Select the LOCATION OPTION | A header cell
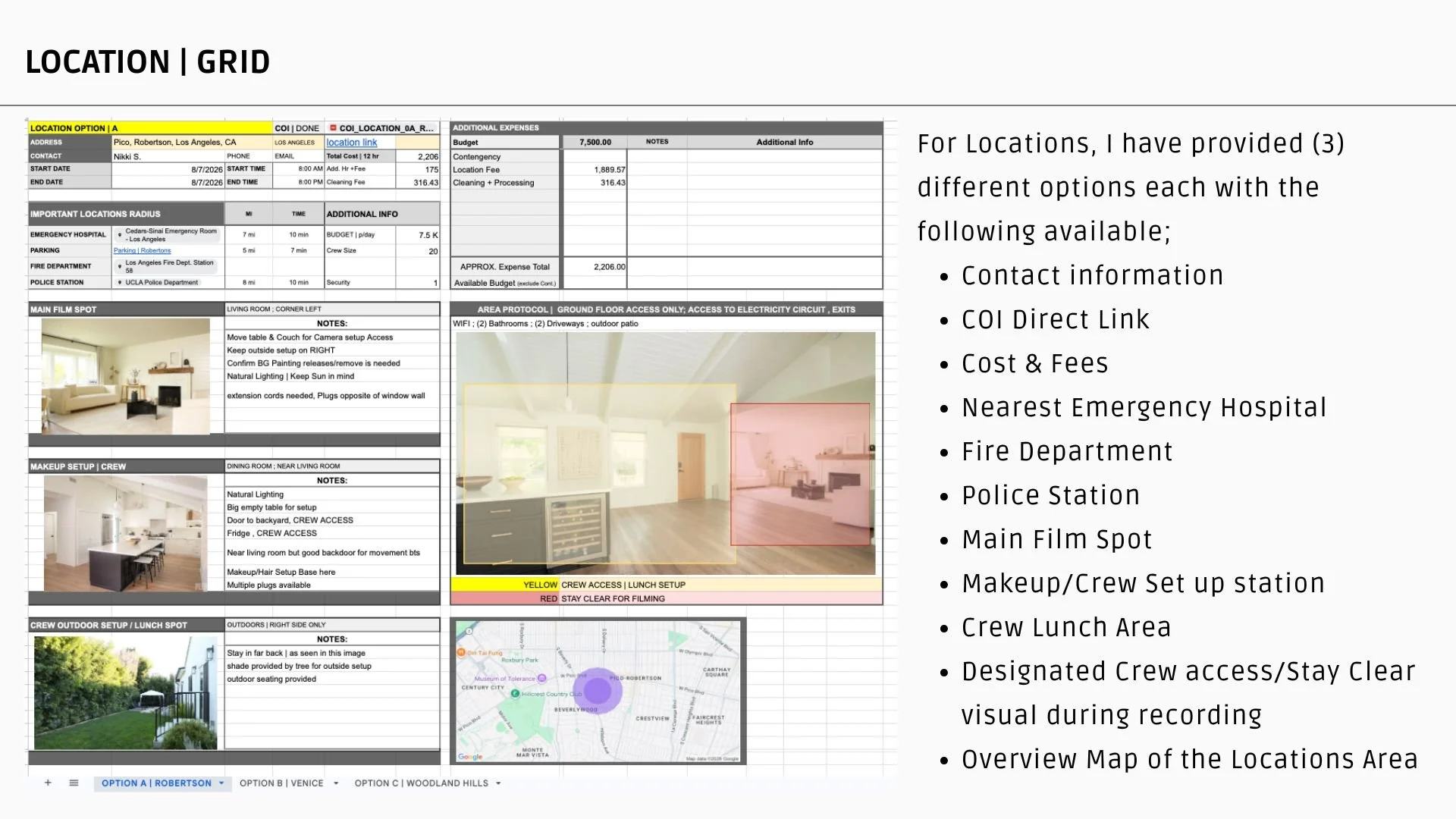The width and height of the screenshot is (1456, 819). (150, 128)
